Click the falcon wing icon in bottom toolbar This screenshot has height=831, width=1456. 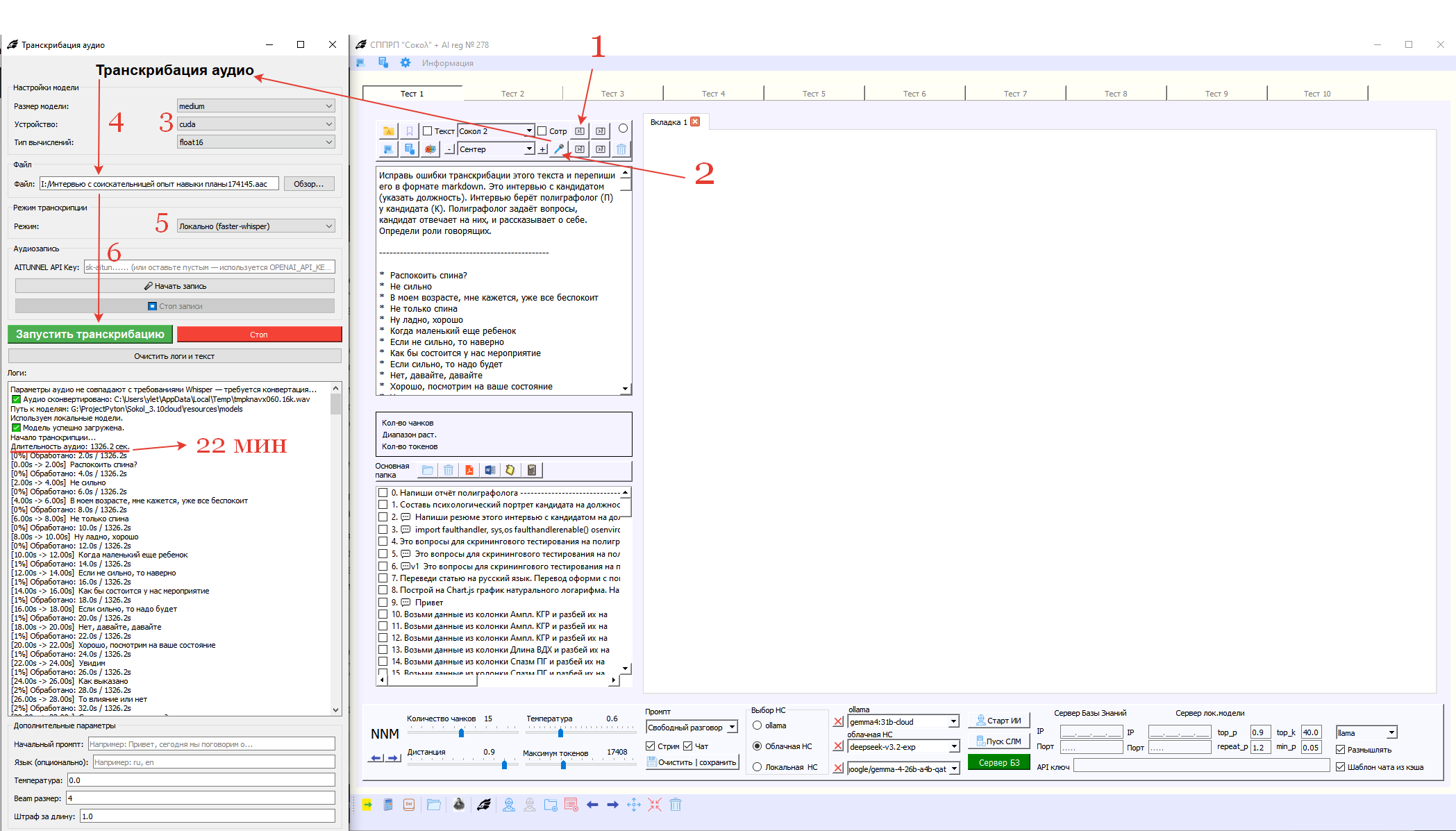(484, 805)
